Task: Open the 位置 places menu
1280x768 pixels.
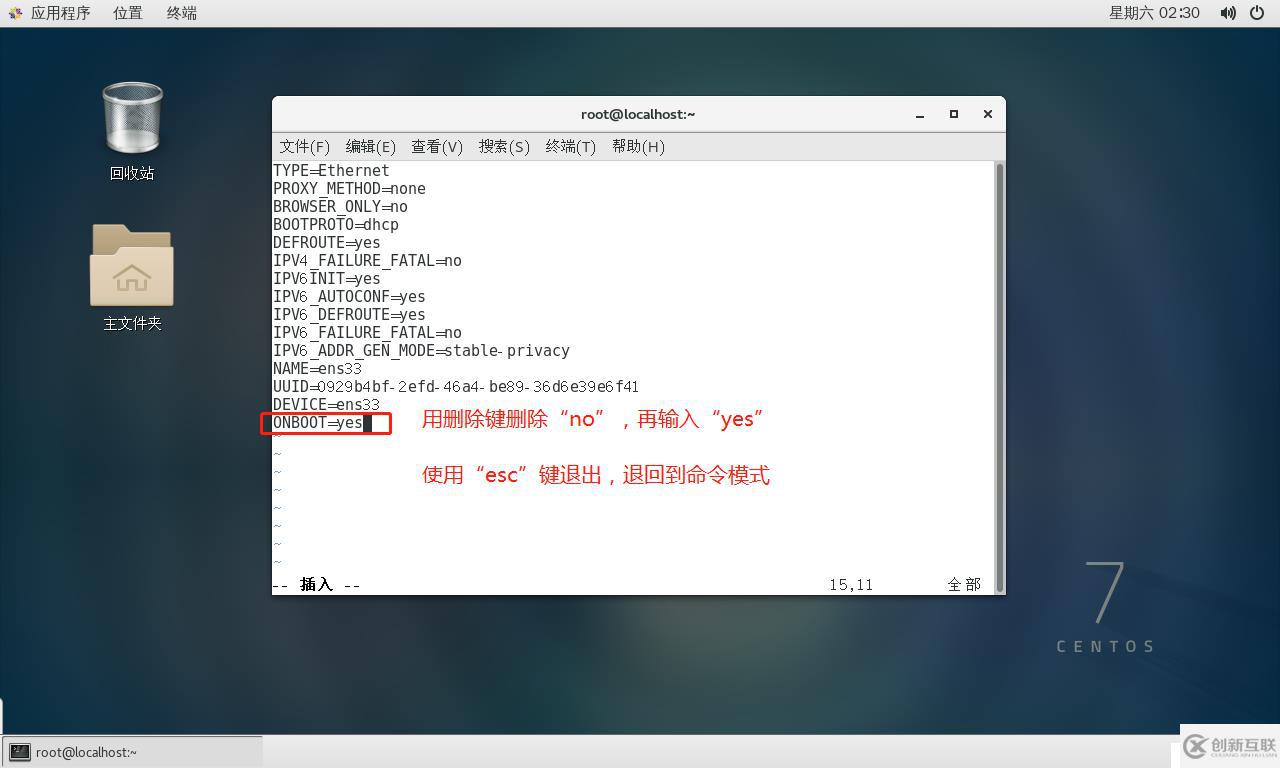Action: (x=128, y=13)
